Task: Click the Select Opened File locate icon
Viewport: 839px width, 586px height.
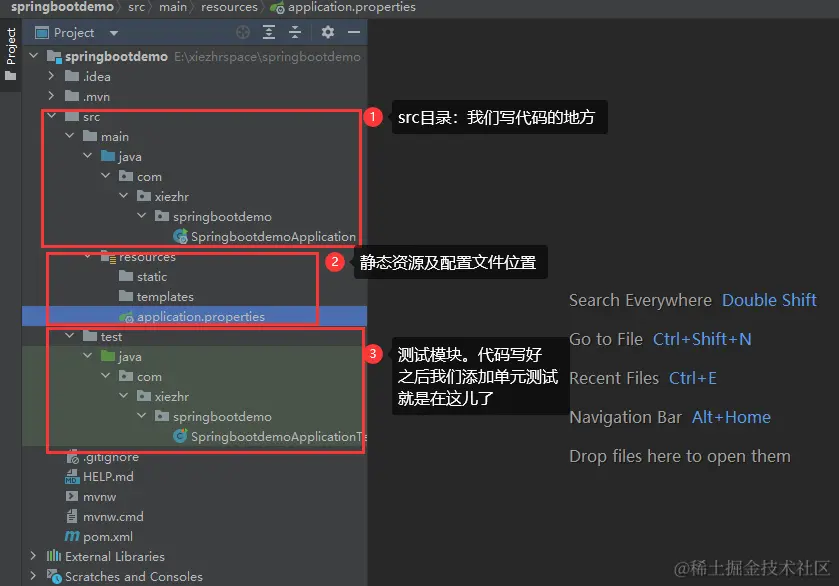Action: click(243, 33)
